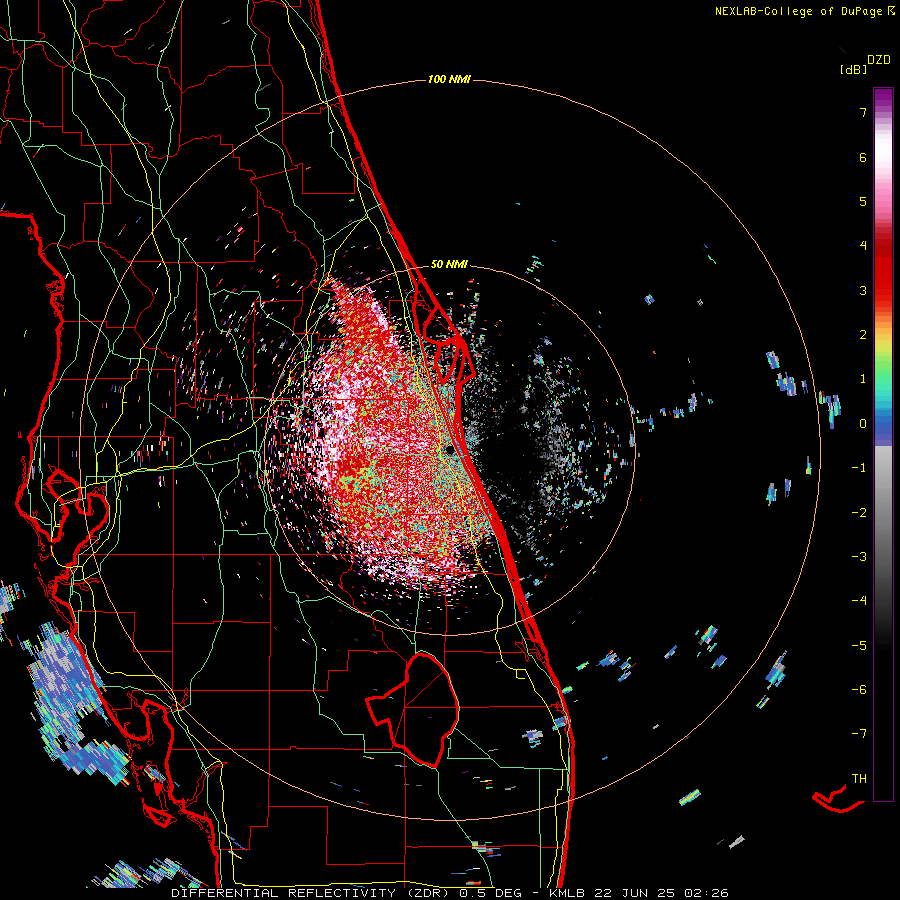Click the -2 value on color scale

point(859,513)
